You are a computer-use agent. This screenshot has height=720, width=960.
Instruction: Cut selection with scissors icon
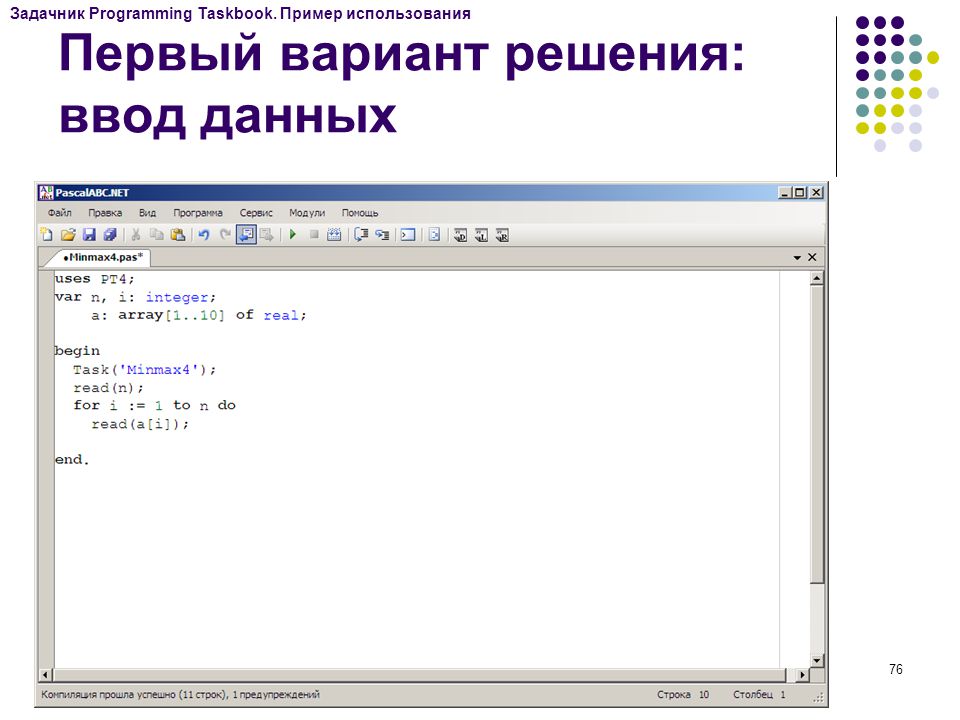click(x=136, y=235)
